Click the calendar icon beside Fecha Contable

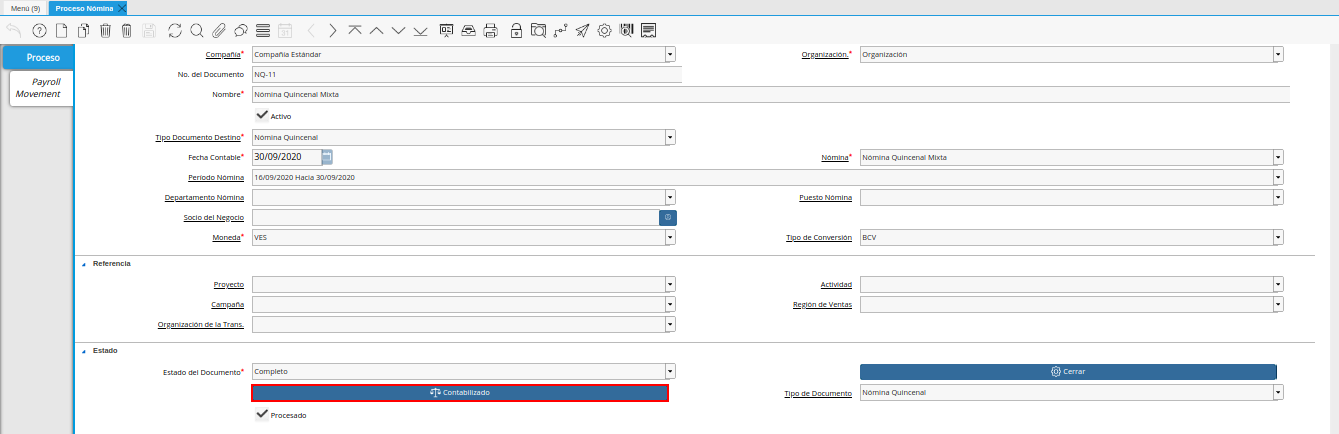point(327,157)
